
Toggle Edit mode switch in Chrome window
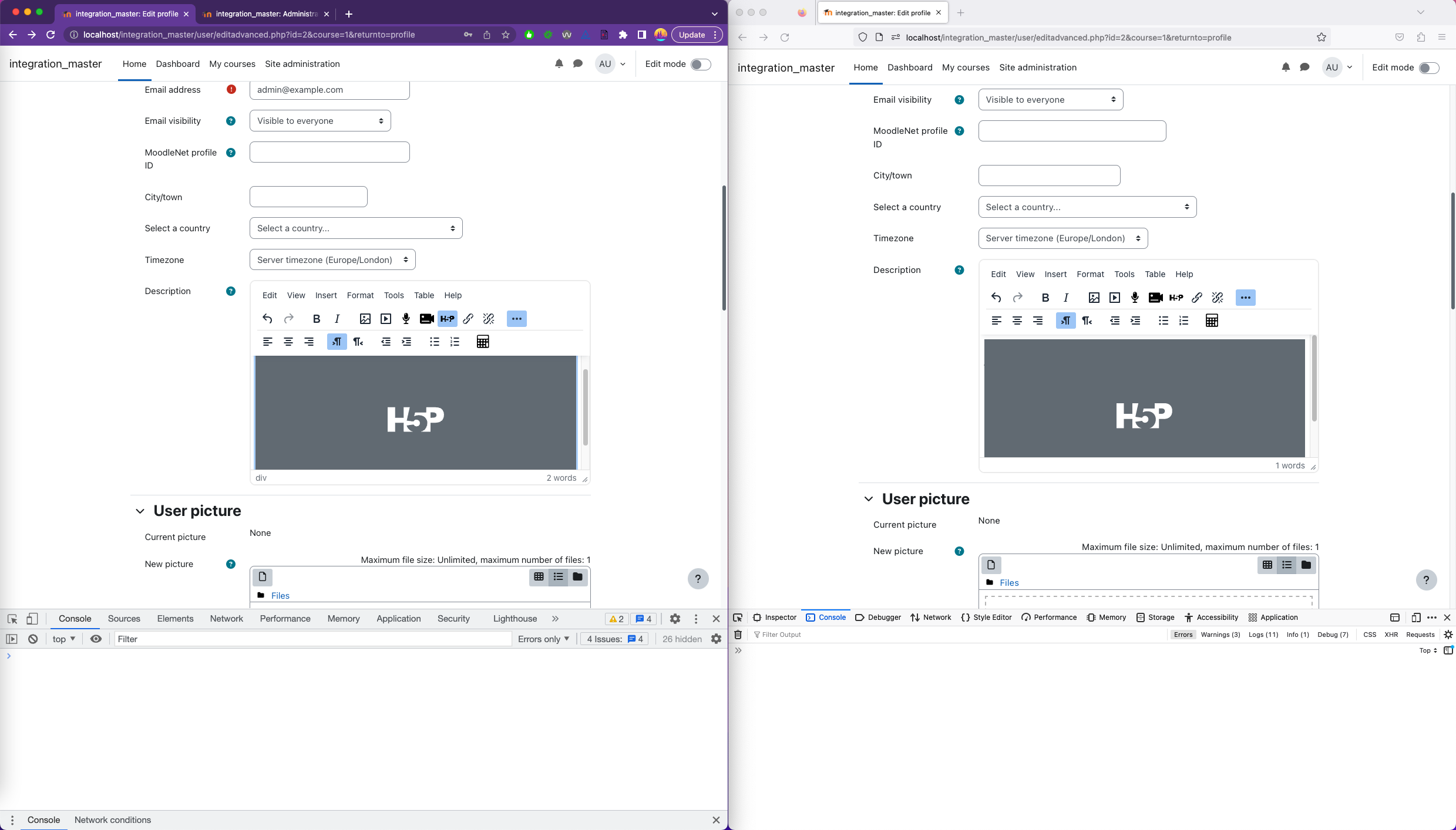click(701, 64)
